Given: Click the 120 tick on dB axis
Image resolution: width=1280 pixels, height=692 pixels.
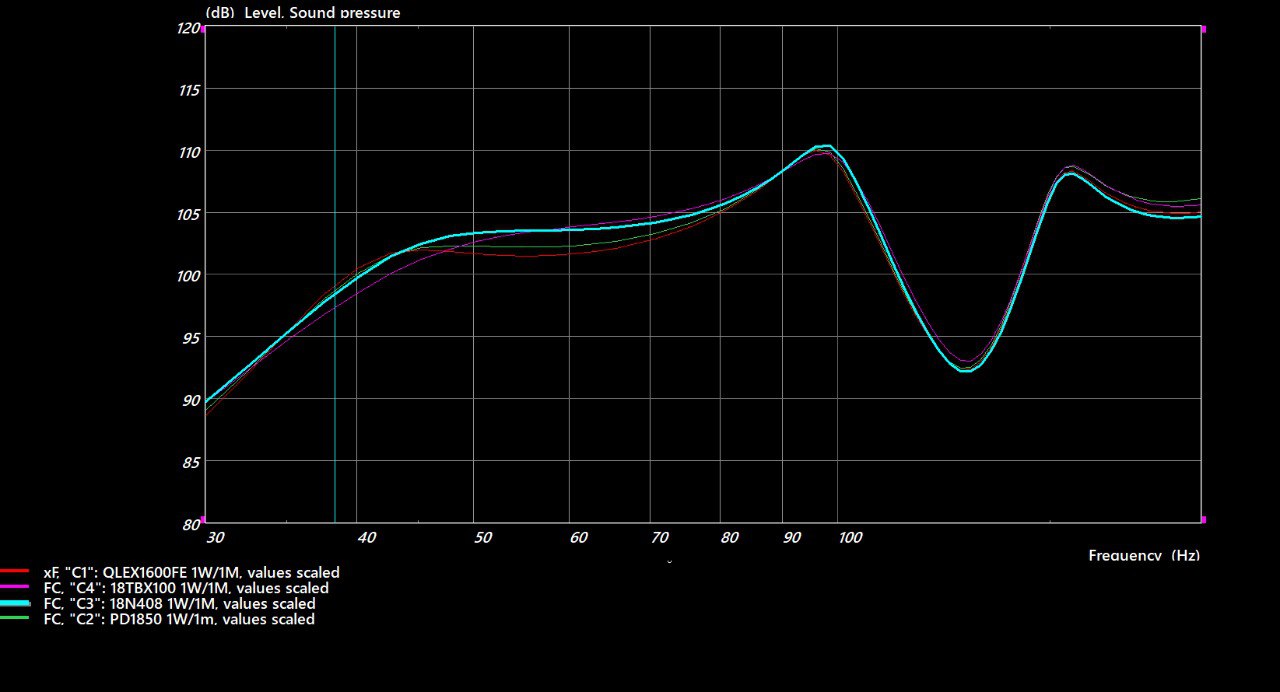Looking at the screenshot, I should 188,28.
